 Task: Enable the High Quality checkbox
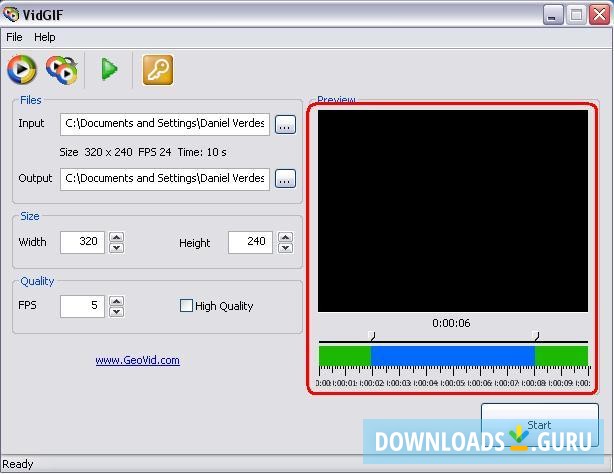pyautogui.click(x=186, y=306)
